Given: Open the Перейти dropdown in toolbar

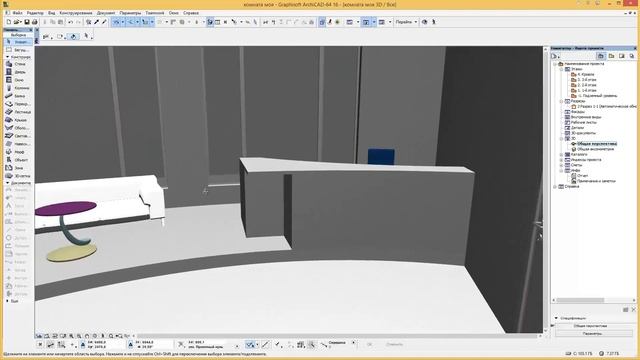Looking at the screenshot, I should point(406,22).
